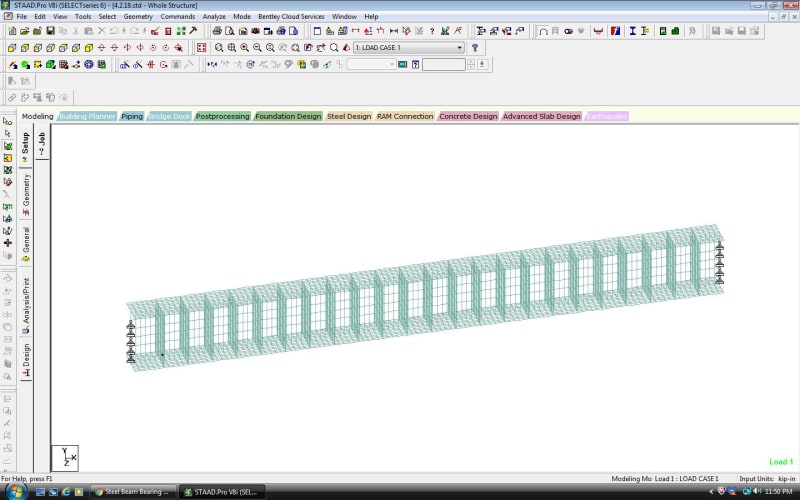Click the Zoom In plus magnifier

pos(244,48)
